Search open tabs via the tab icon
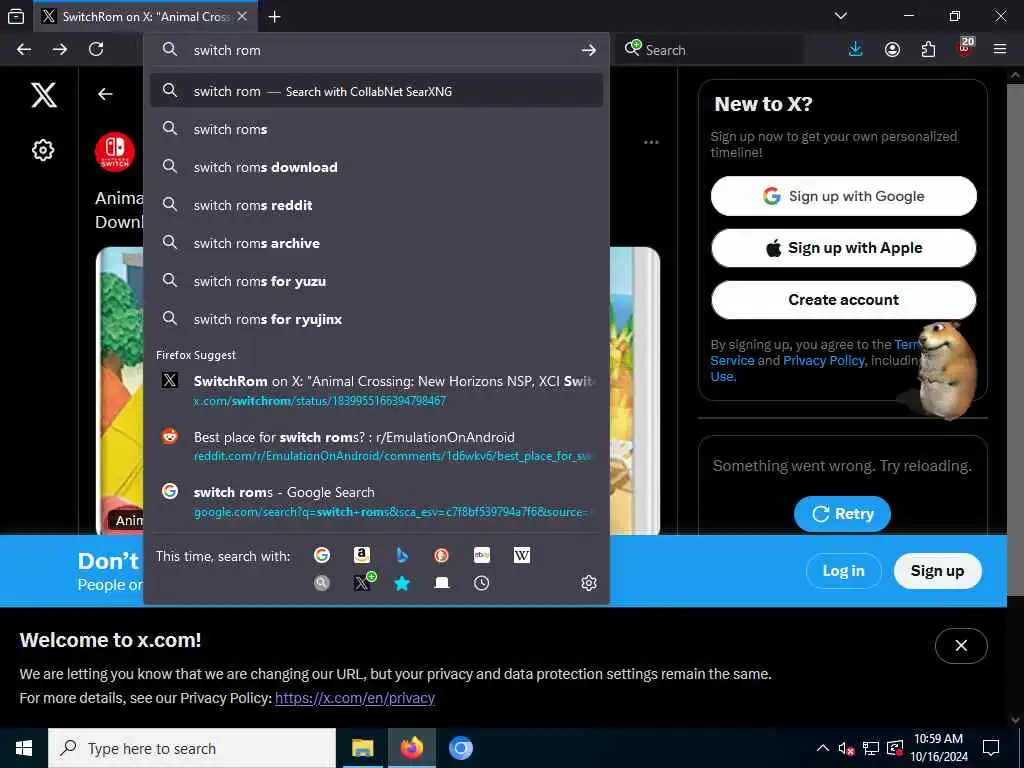The width and height of the screenshot is (1024, 768). point(441,583)
